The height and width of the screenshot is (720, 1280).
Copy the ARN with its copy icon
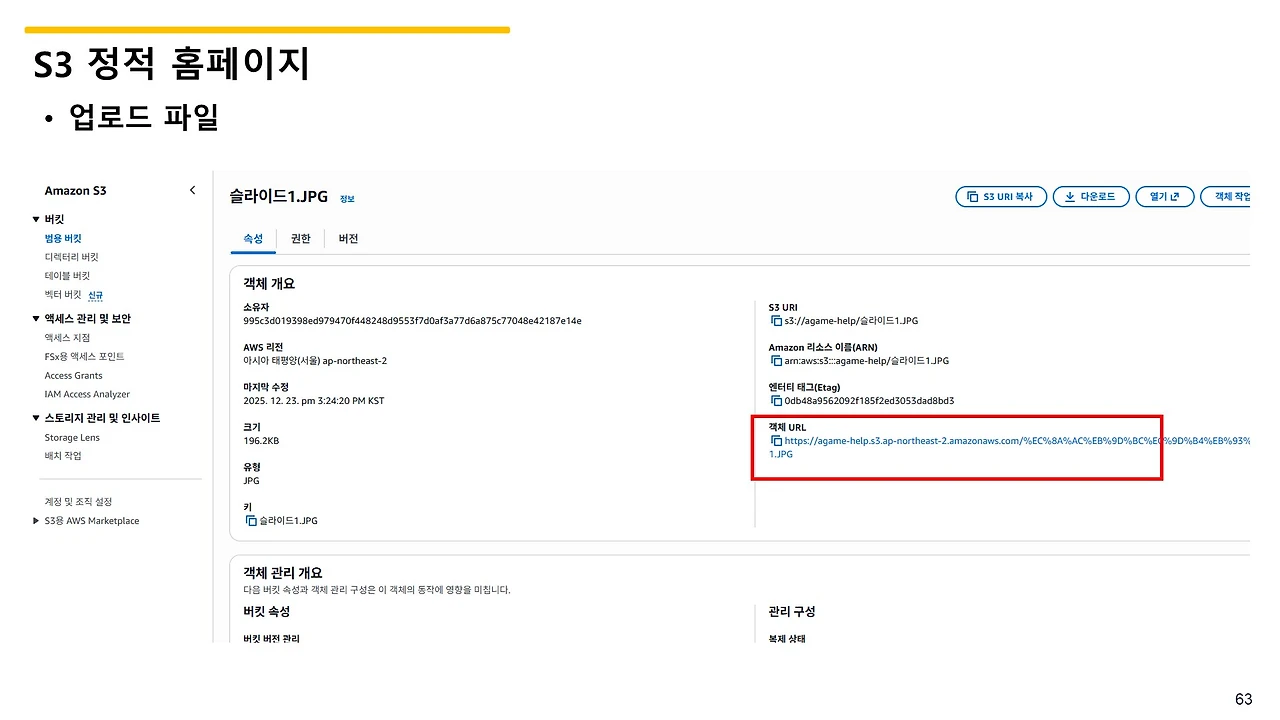pos(776,361)
